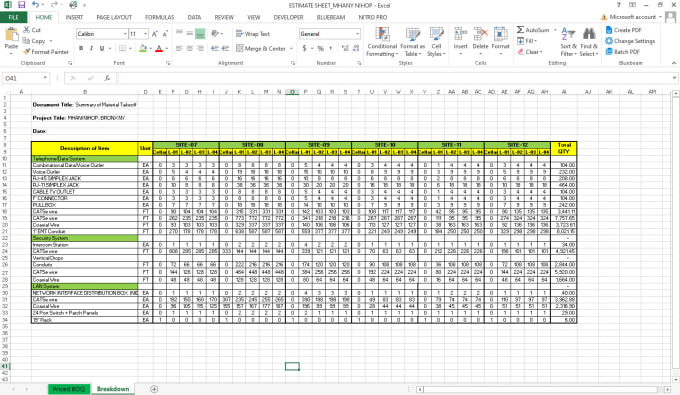
Task: Click the Save icon in quick access toolbar
Action: 21,5
